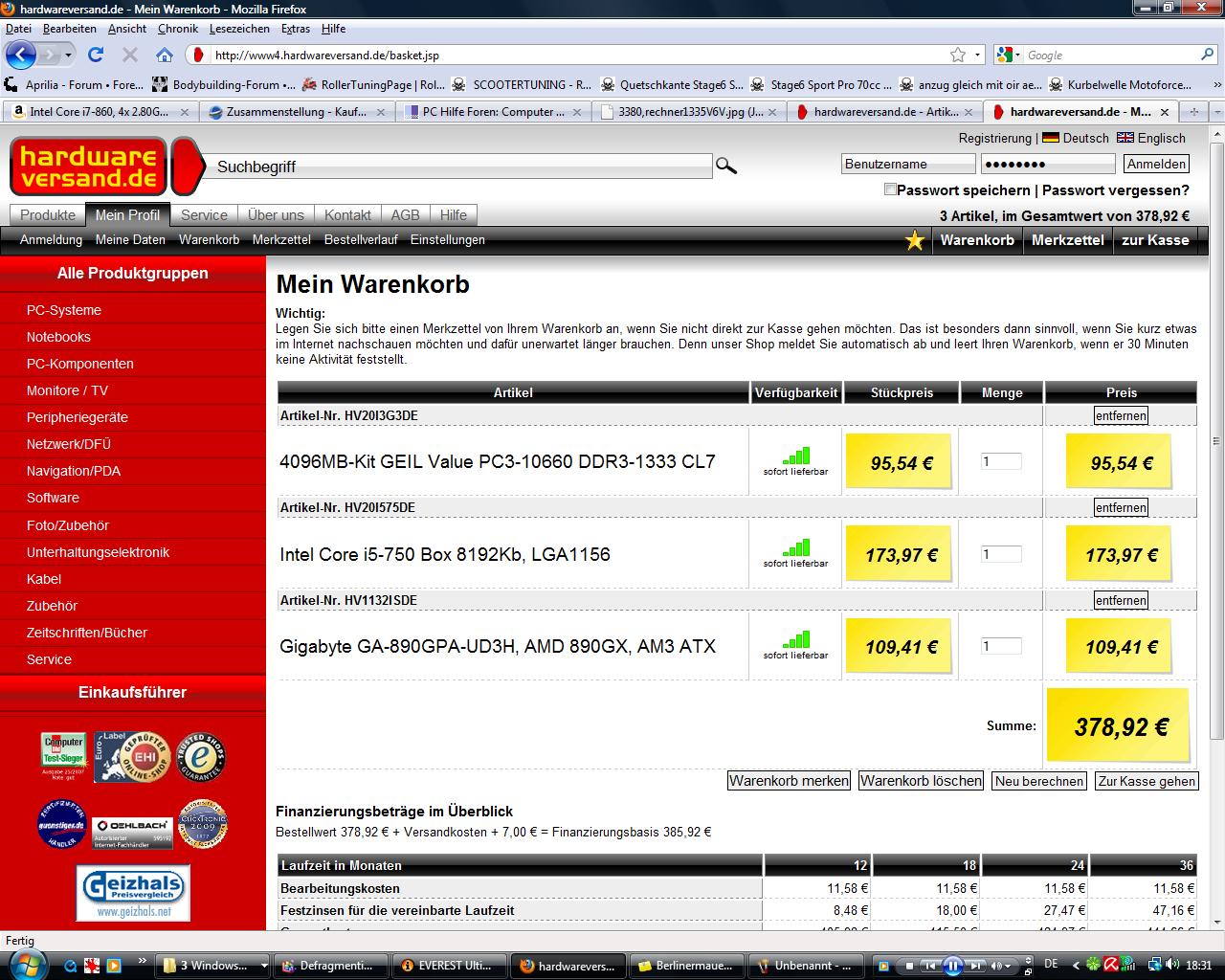Click the taskbar volume speaker icon
This screenshot has height=980, width=1225.
coord(1174,965)
